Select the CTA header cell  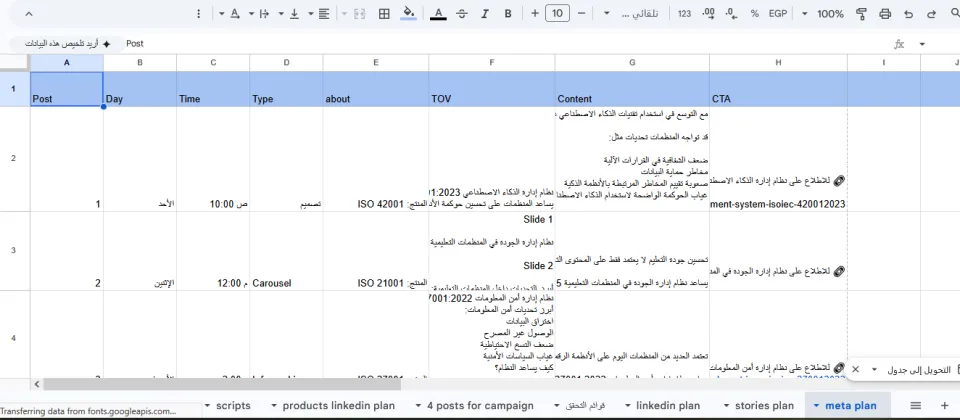point(778,89)
